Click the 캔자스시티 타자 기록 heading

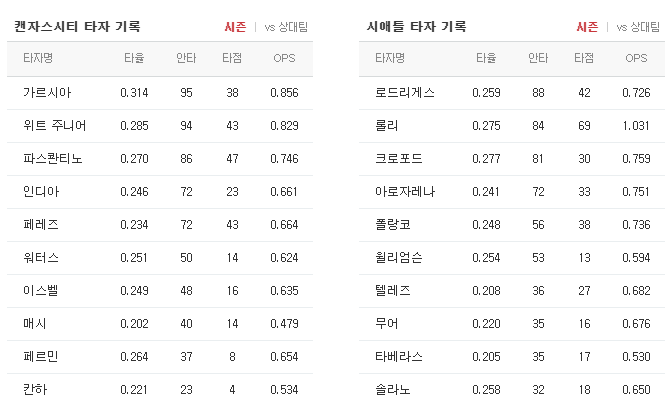pos(77,26)
